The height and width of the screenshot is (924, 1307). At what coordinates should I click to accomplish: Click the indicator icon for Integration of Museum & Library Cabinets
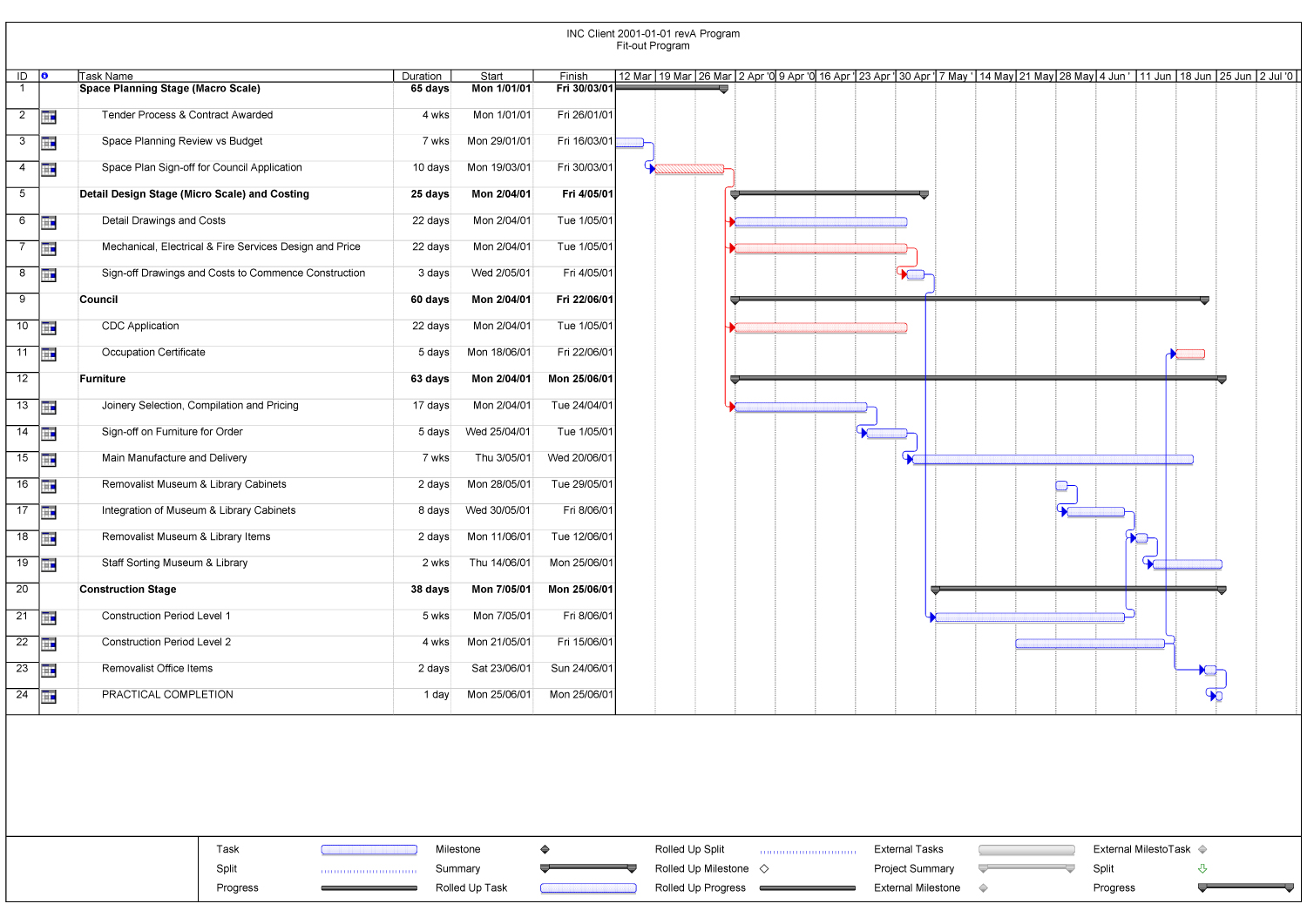coord(49,512)
